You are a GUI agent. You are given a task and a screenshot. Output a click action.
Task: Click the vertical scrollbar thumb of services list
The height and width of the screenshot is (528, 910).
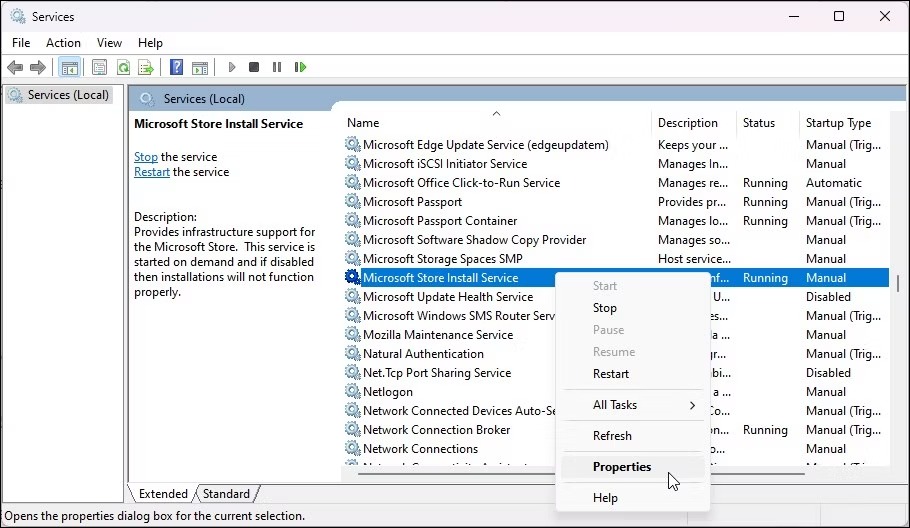point(898,284)
